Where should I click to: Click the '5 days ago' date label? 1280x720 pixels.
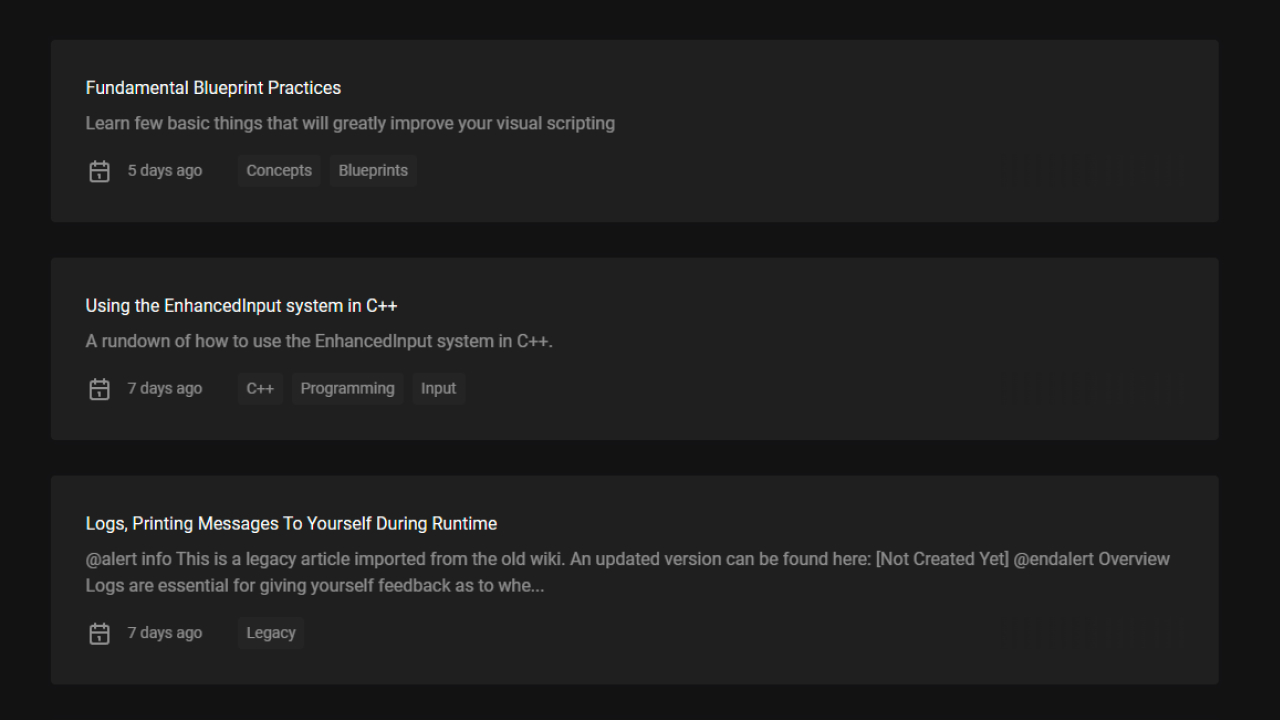(164, 170)
